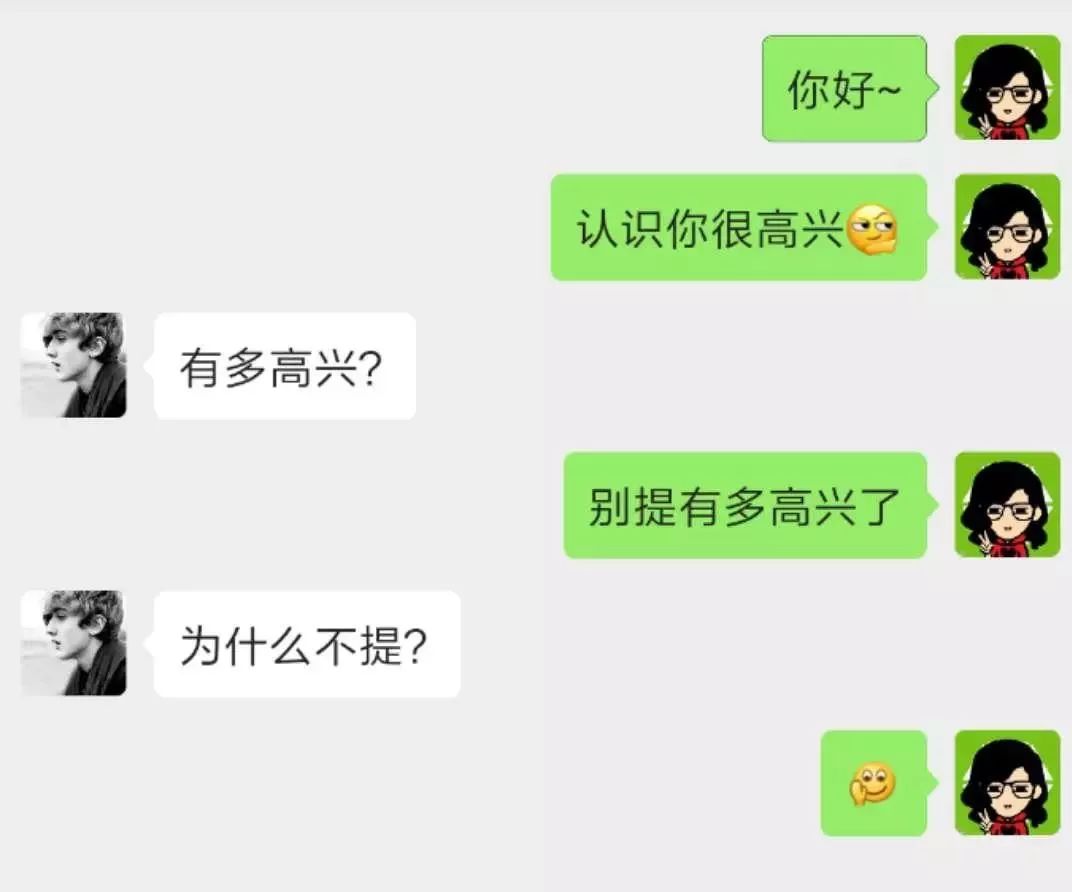
Task: Select the 为什么不提? reply bubble
Action: point(302,644)
